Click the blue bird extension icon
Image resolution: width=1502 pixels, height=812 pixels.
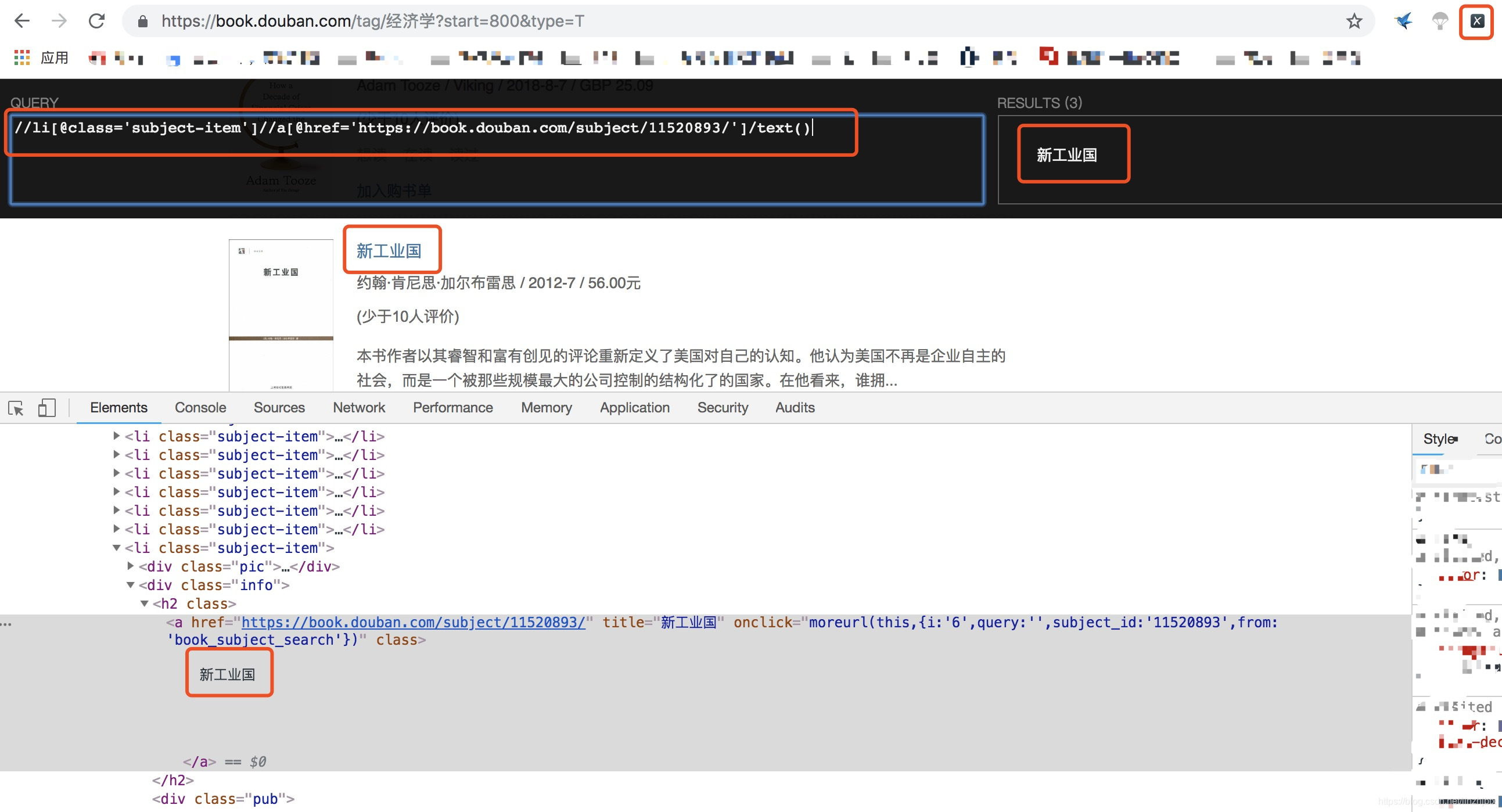pyautogui.click(x=1403, y=21)
